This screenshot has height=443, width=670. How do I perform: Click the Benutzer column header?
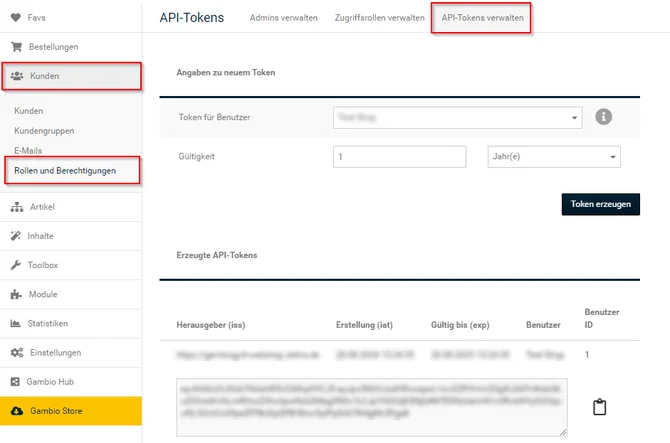[543, 325]
